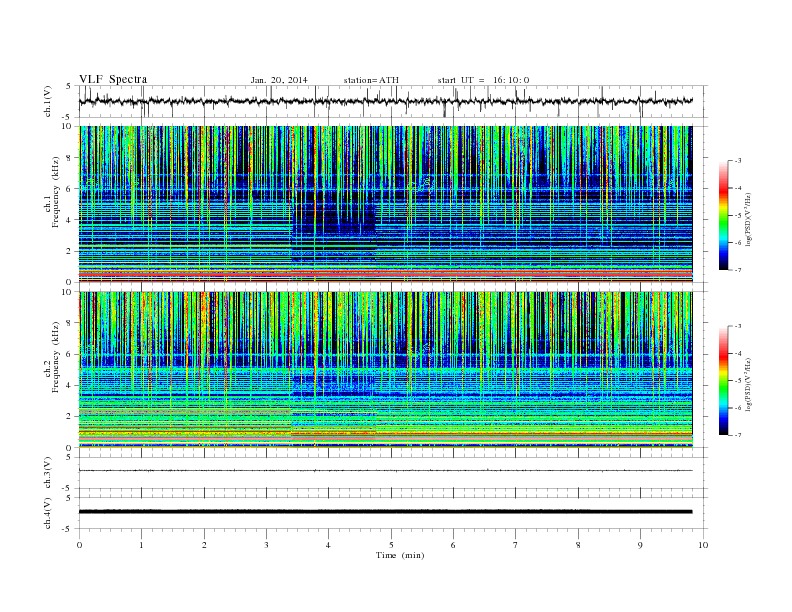Click the "-7" tick on the ch.2 colorbar
The width and height of the screenshot is (792, 612).
(x=738, y=435)
